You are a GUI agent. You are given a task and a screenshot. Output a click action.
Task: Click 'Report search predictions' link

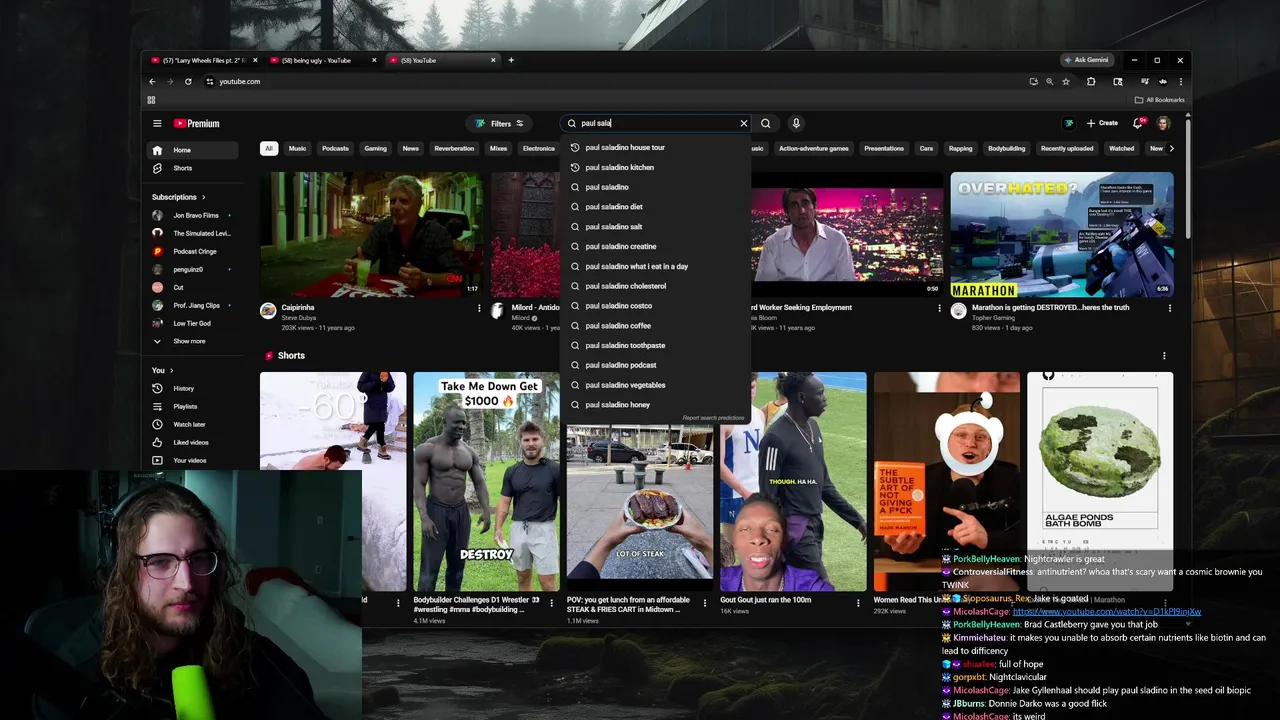click(x=713, y=418)
